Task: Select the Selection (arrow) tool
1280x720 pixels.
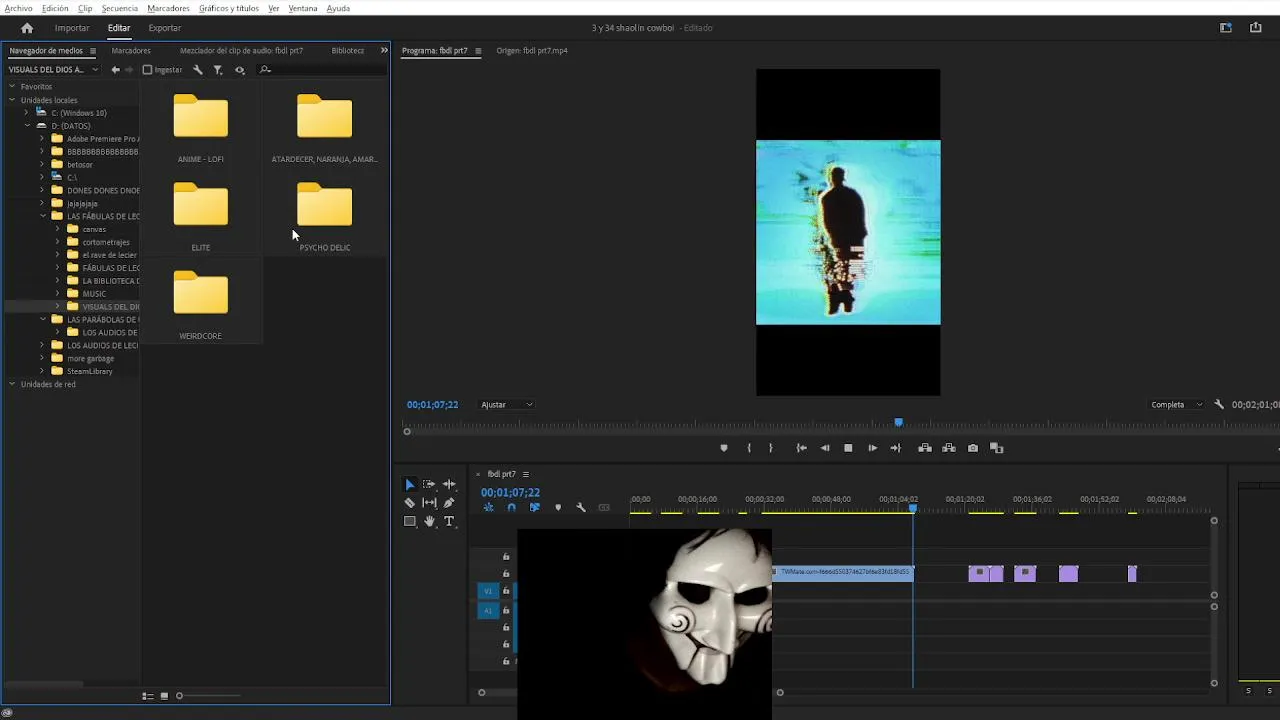Action: pyautogui.click(x=409, y=484)
